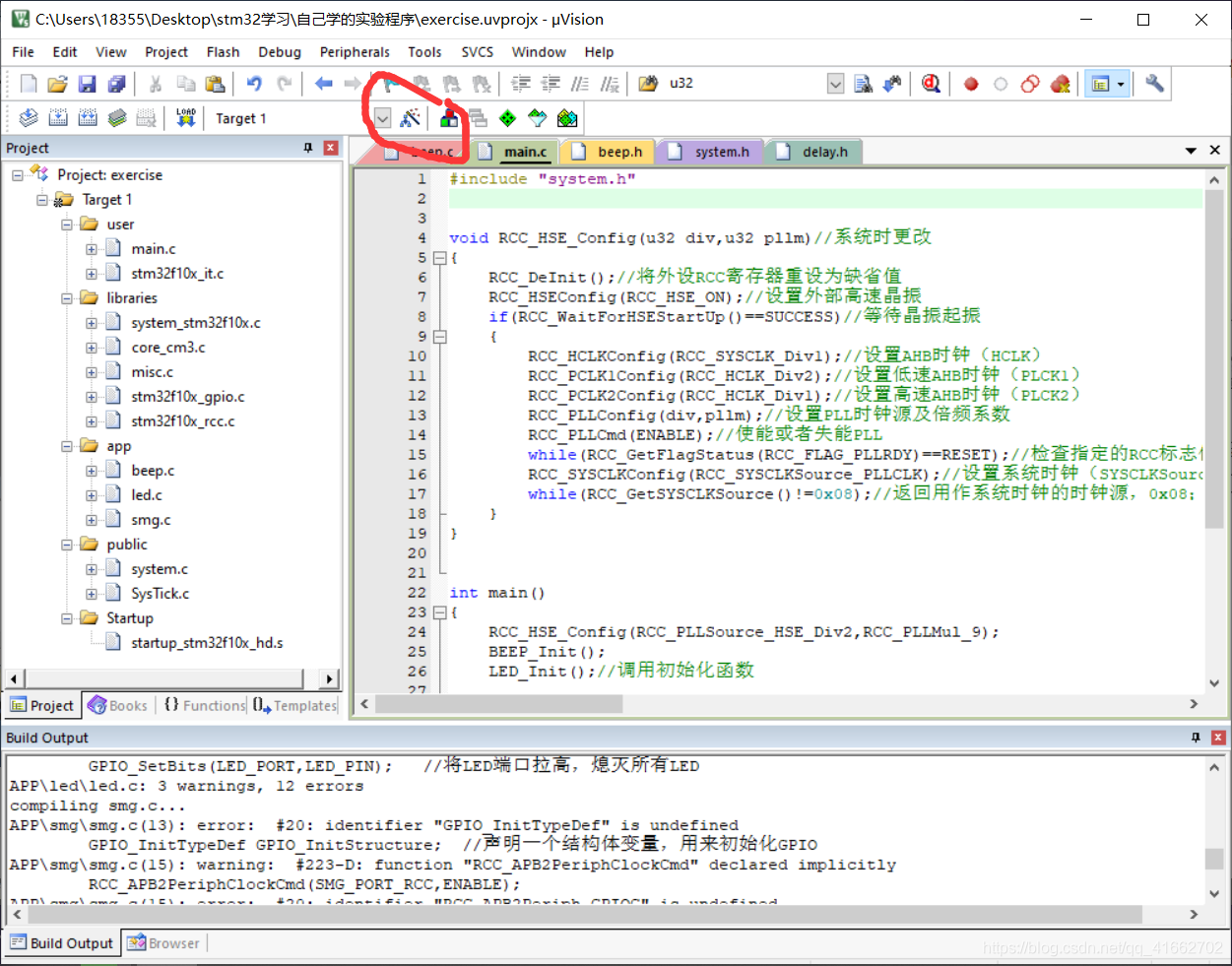This screenshot has width=1232, height=966.
Task: Click the Paste clipboard icon
Action: click(215, 84)
